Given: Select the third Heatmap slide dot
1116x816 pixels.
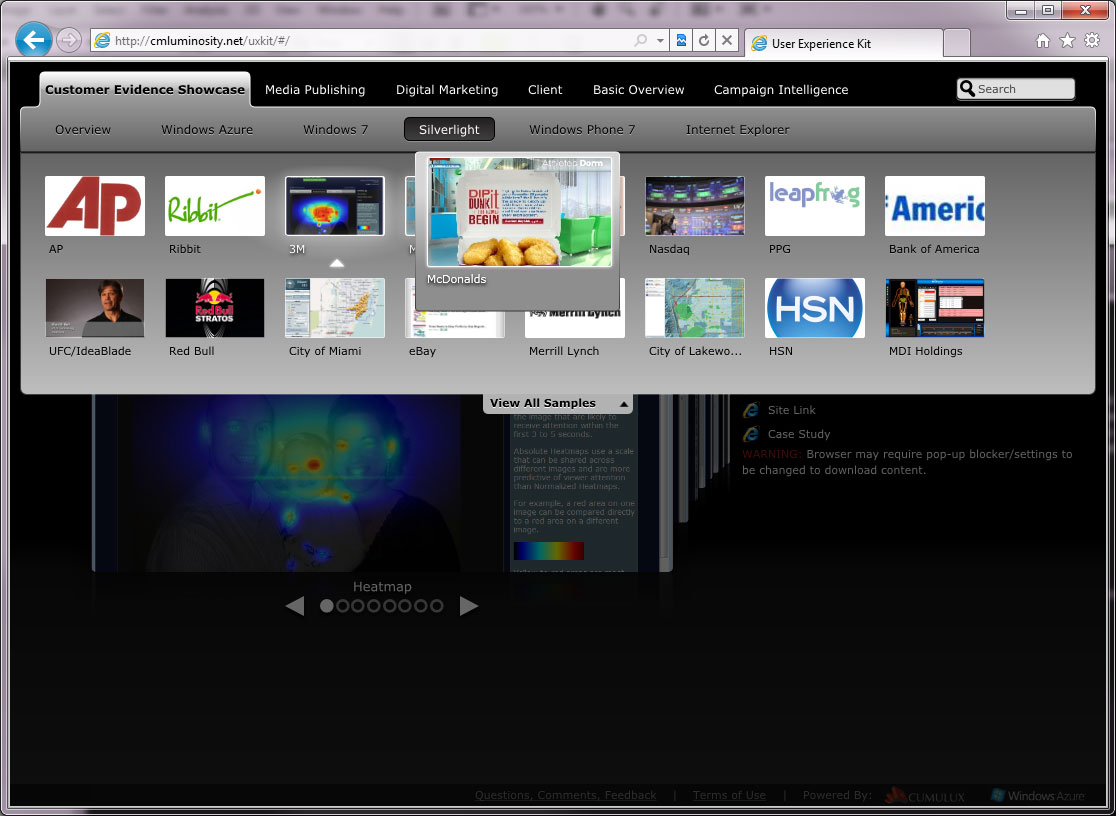Looking at the screenshot, I should (358, 606).
